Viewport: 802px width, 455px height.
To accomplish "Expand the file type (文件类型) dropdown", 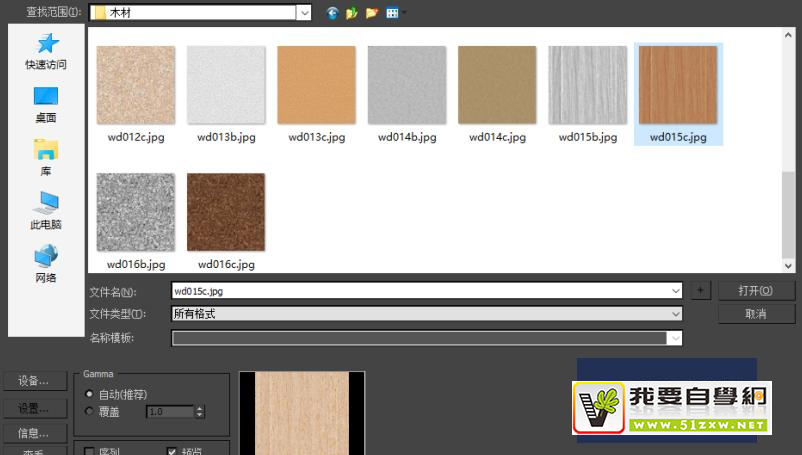I will [676, 314].
